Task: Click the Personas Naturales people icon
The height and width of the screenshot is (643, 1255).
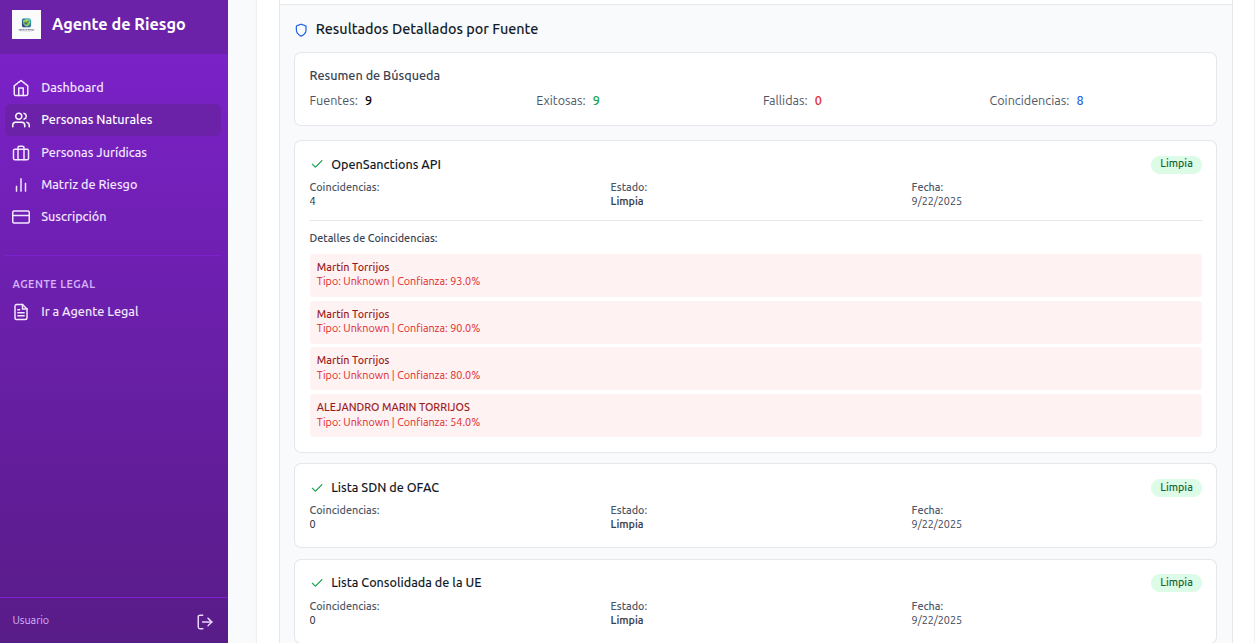Action: (20, 119)
